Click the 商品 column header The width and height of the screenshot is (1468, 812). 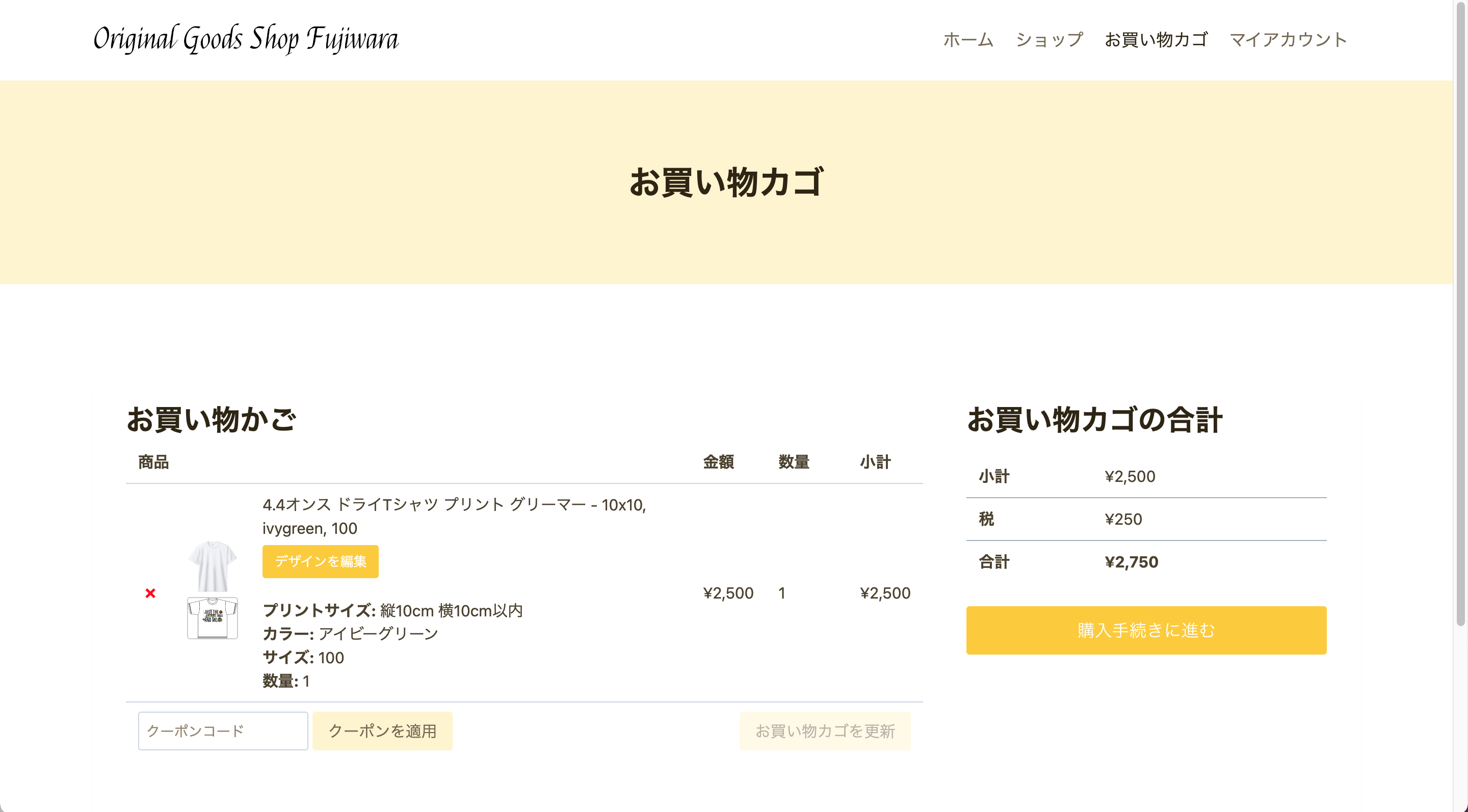click(x=153, y=462)
